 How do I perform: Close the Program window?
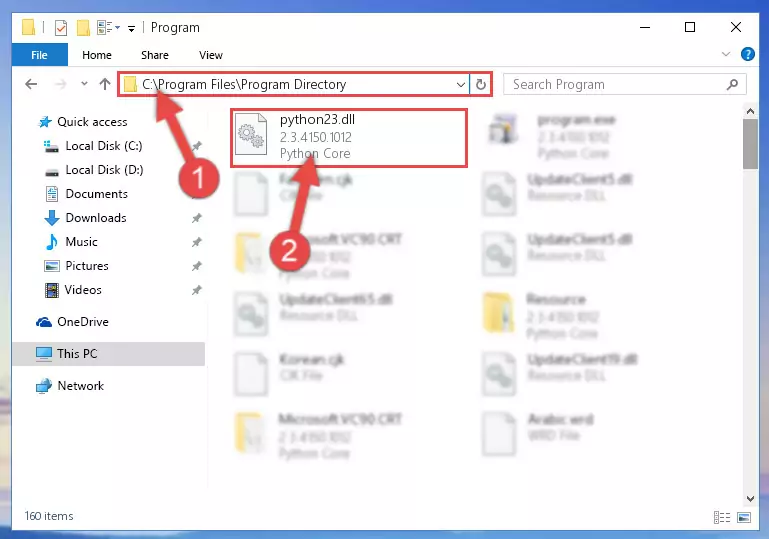pos(736,27)
